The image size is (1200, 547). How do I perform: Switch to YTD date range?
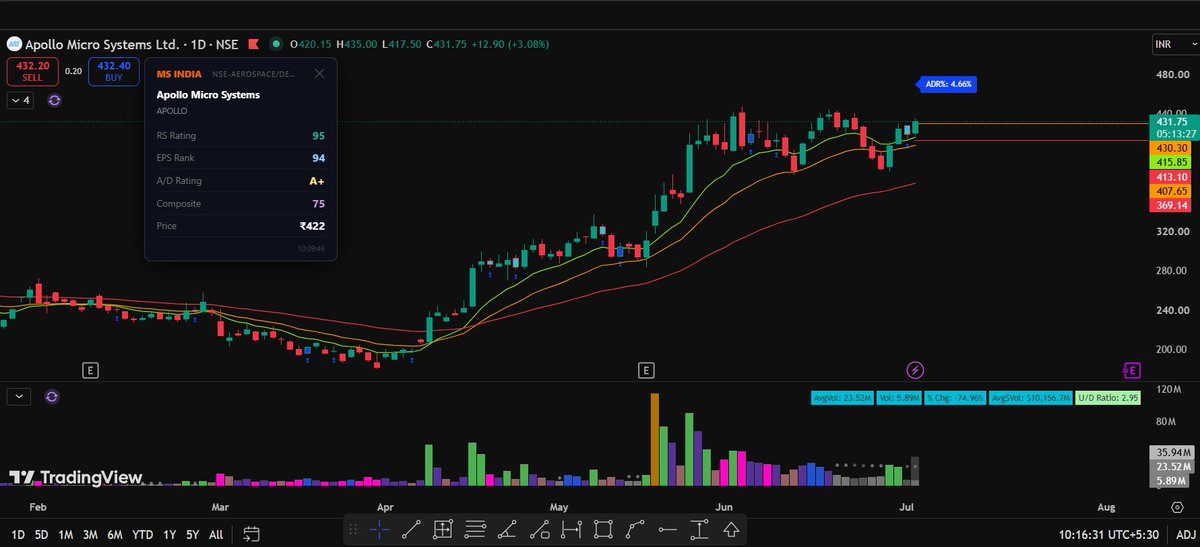[143, 534]
